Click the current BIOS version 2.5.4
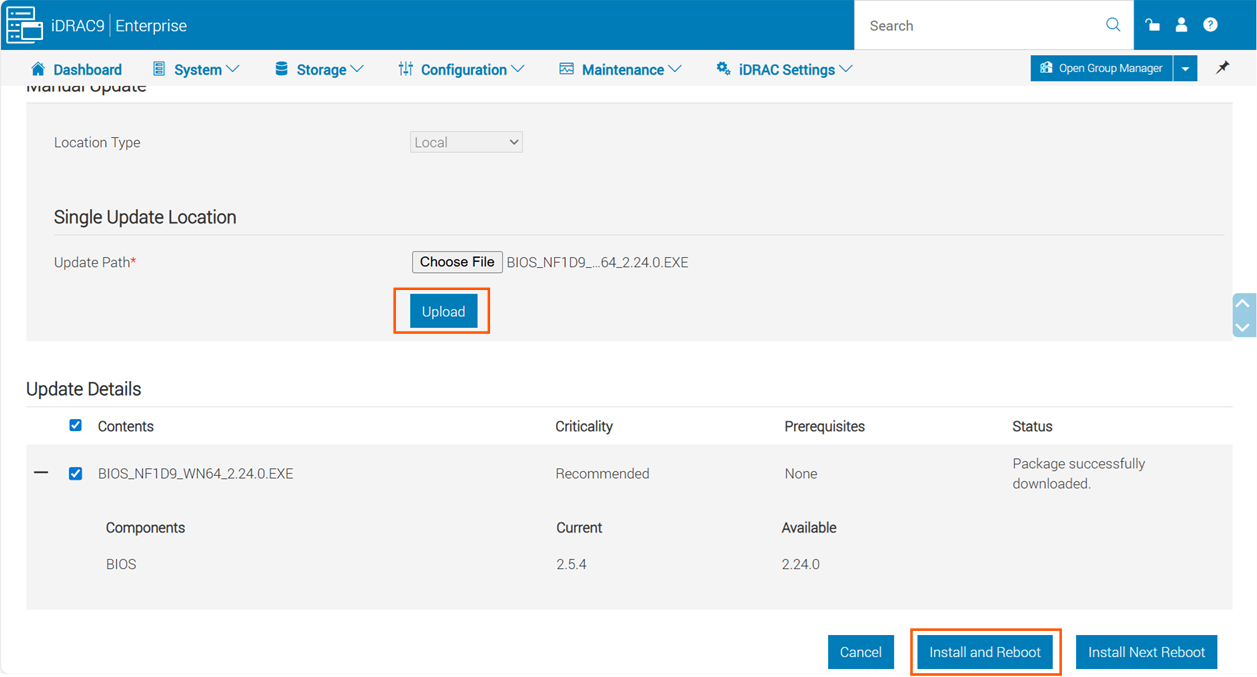The width and height of the screenshot is (1257, 677). (x=571, y=564)
